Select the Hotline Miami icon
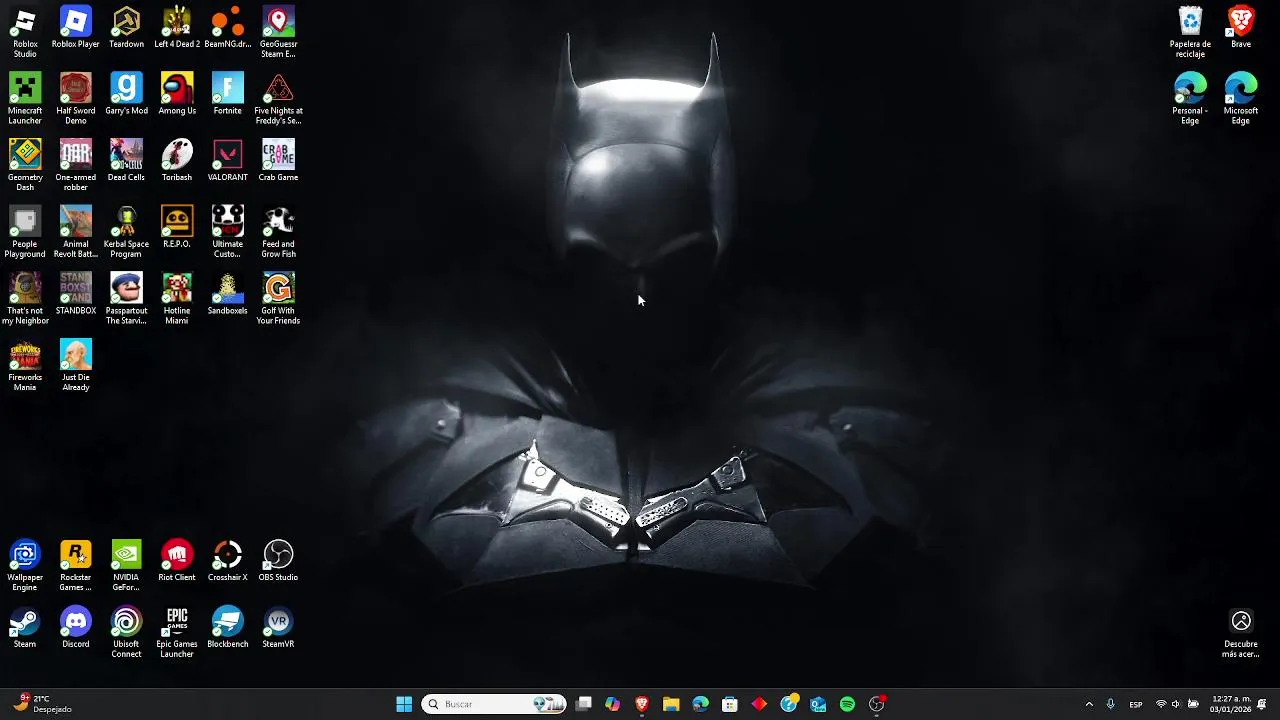1280x720 pixels. coord(177,300)
